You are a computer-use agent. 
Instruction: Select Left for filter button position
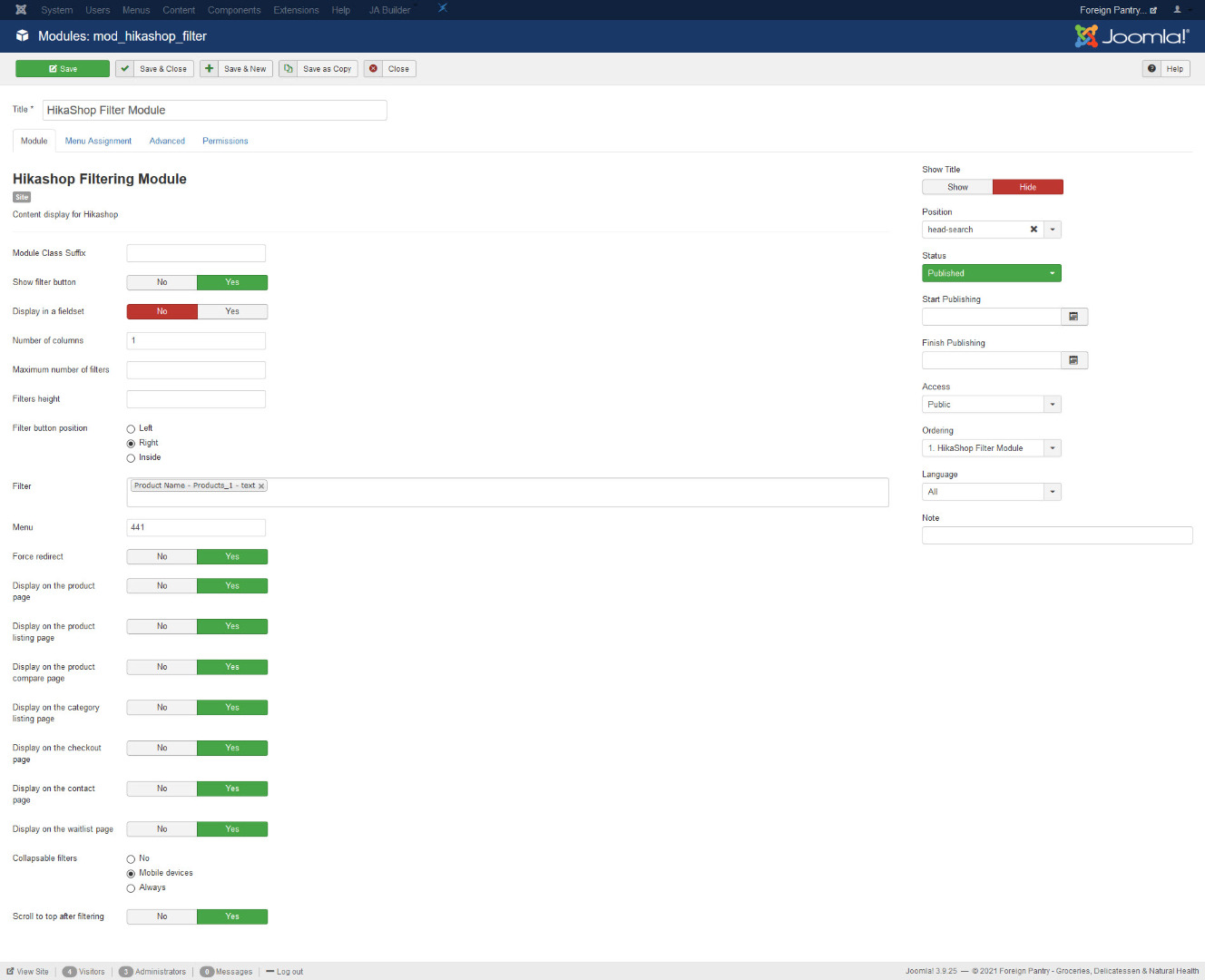pos(131,429)
